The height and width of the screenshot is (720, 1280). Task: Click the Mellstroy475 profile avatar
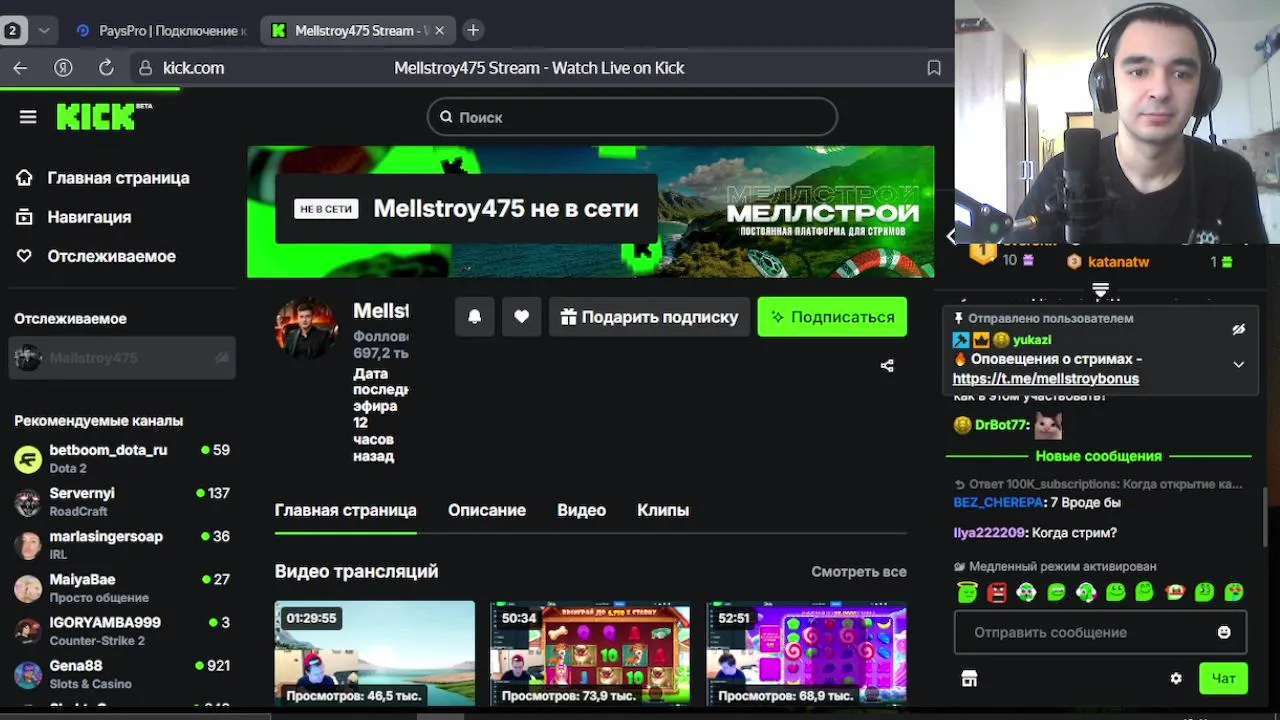pos(307,327)
